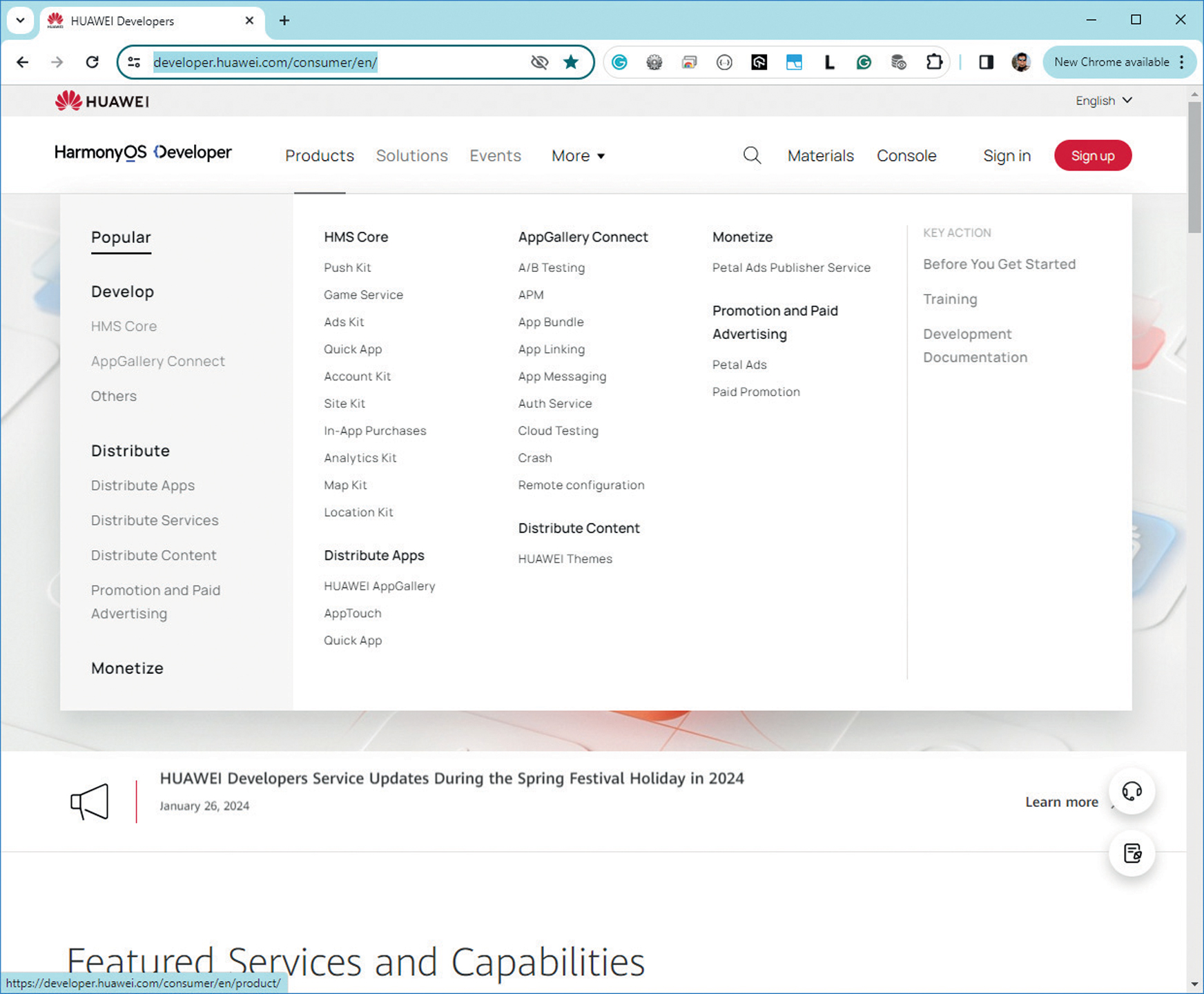Click the Huawei logo in the top bar
1204x994 pixels.
point(102,101)
